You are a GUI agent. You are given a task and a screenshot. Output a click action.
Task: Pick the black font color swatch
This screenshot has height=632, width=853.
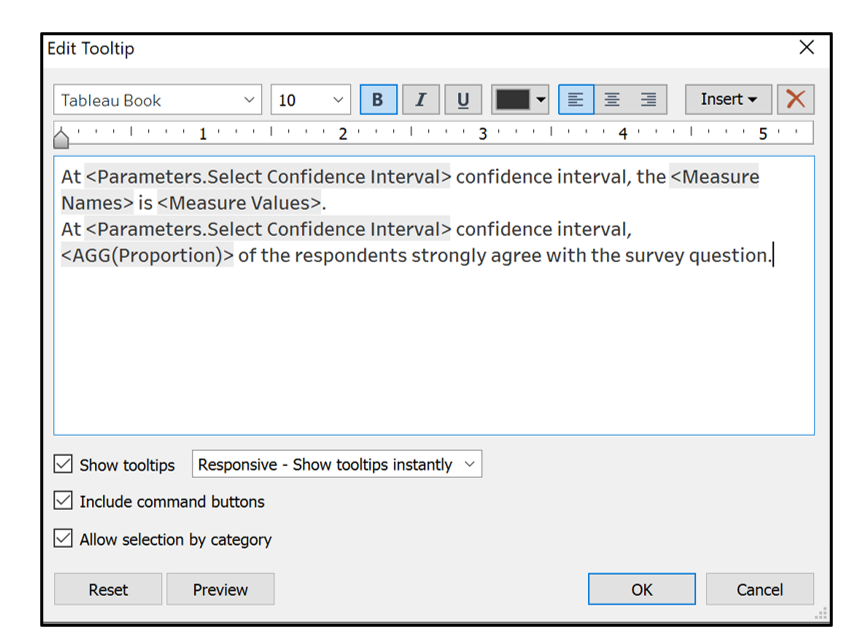click(x=513, y=100)
